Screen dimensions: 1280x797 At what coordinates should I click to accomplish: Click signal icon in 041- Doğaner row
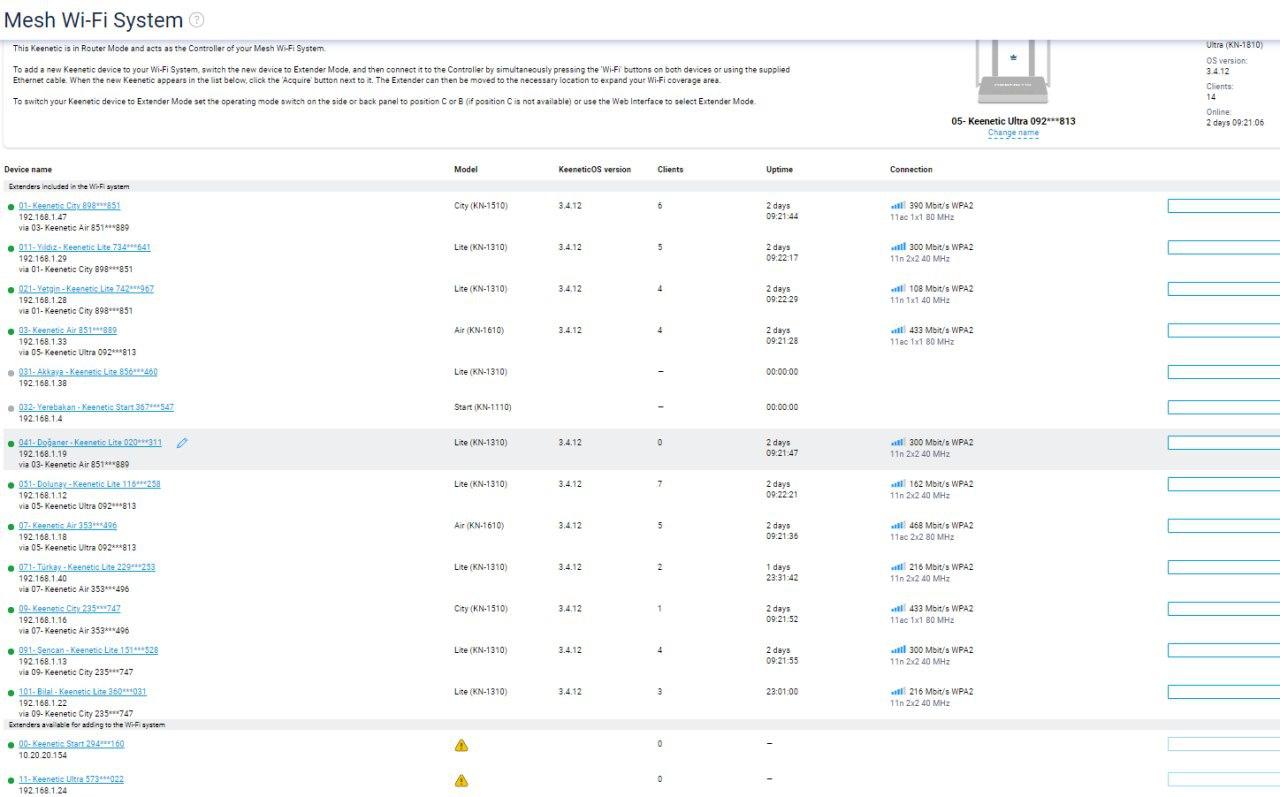898,443
